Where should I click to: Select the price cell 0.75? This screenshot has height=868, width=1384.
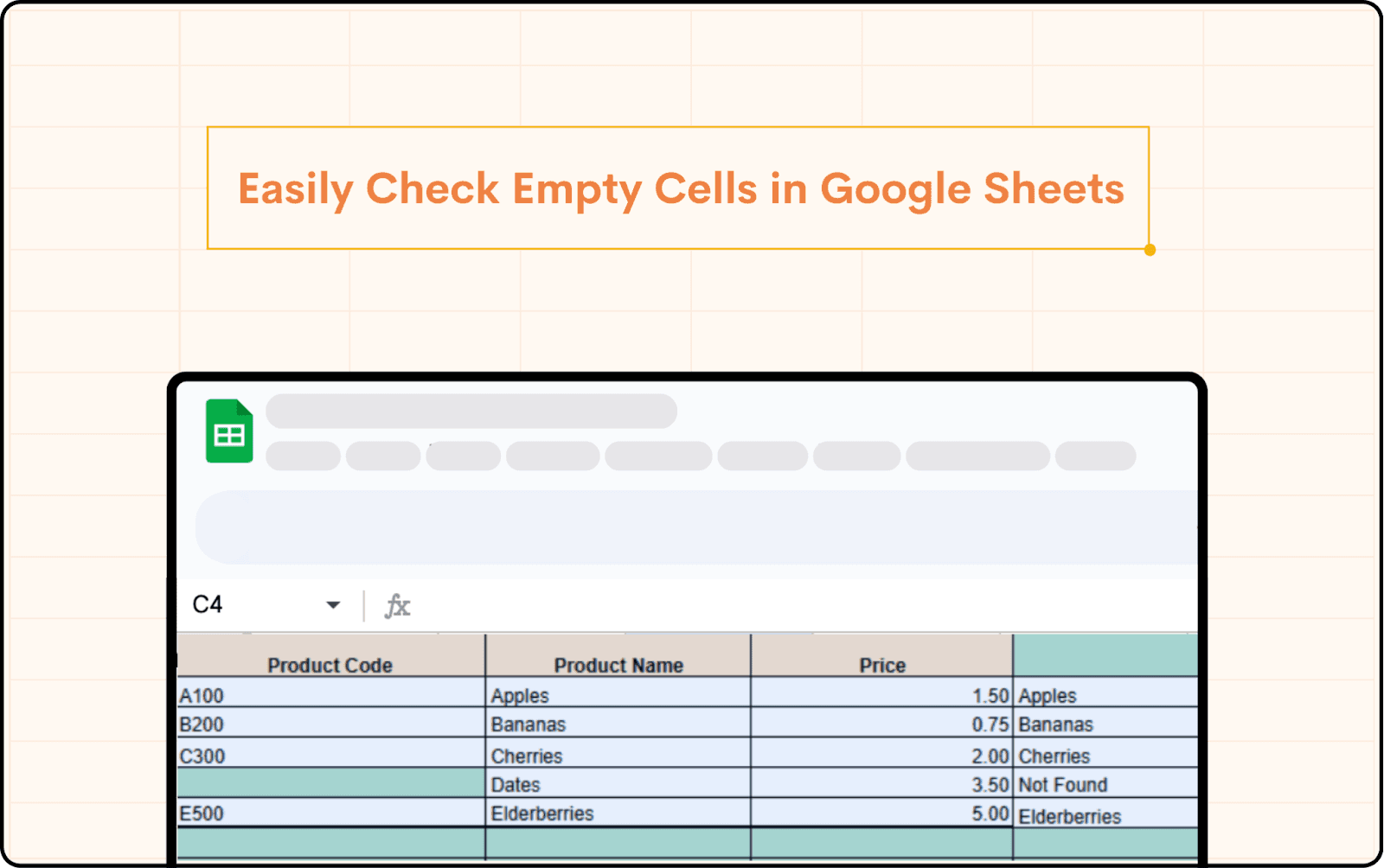coord(882,723)
